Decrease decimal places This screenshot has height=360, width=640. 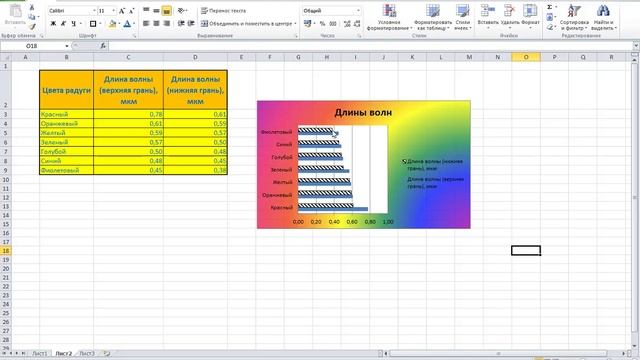tap(357, 24)
